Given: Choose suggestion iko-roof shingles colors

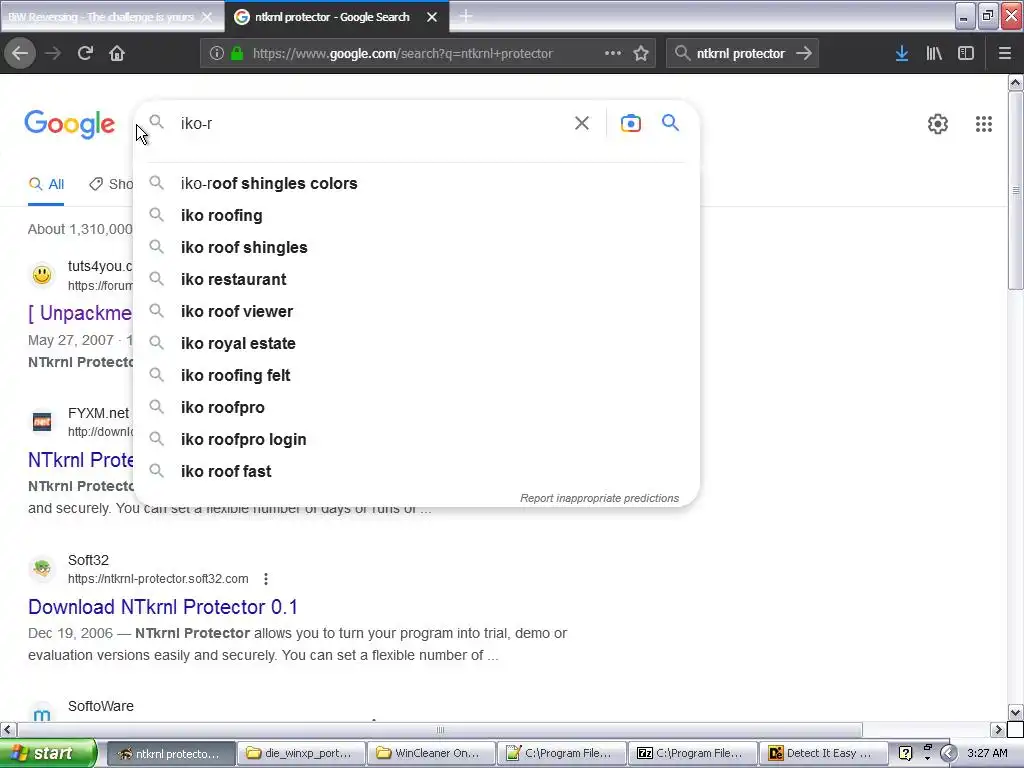Looking at the screenshot, I should pyautogui.click(x=416, y=184).
